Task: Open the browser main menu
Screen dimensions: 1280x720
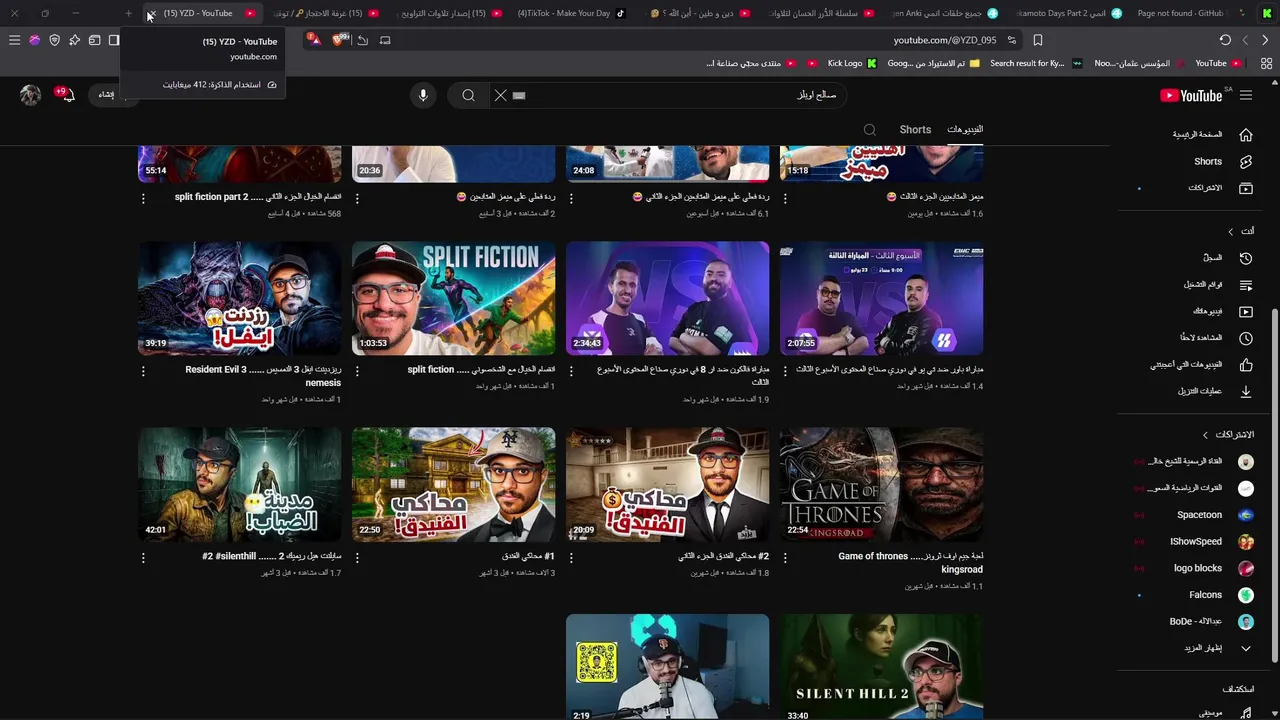Action: tap(14, 40)
